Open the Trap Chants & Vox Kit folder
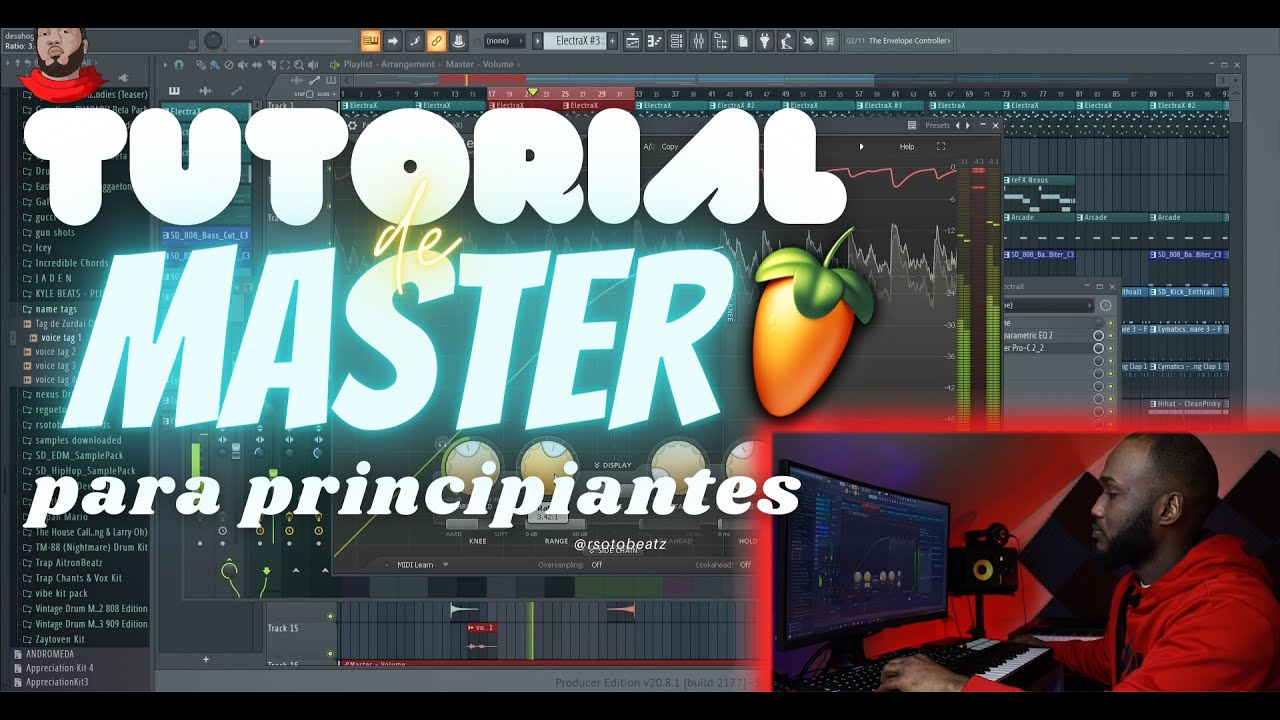Viewport: 1280px width, 720px height. (78, 578)
